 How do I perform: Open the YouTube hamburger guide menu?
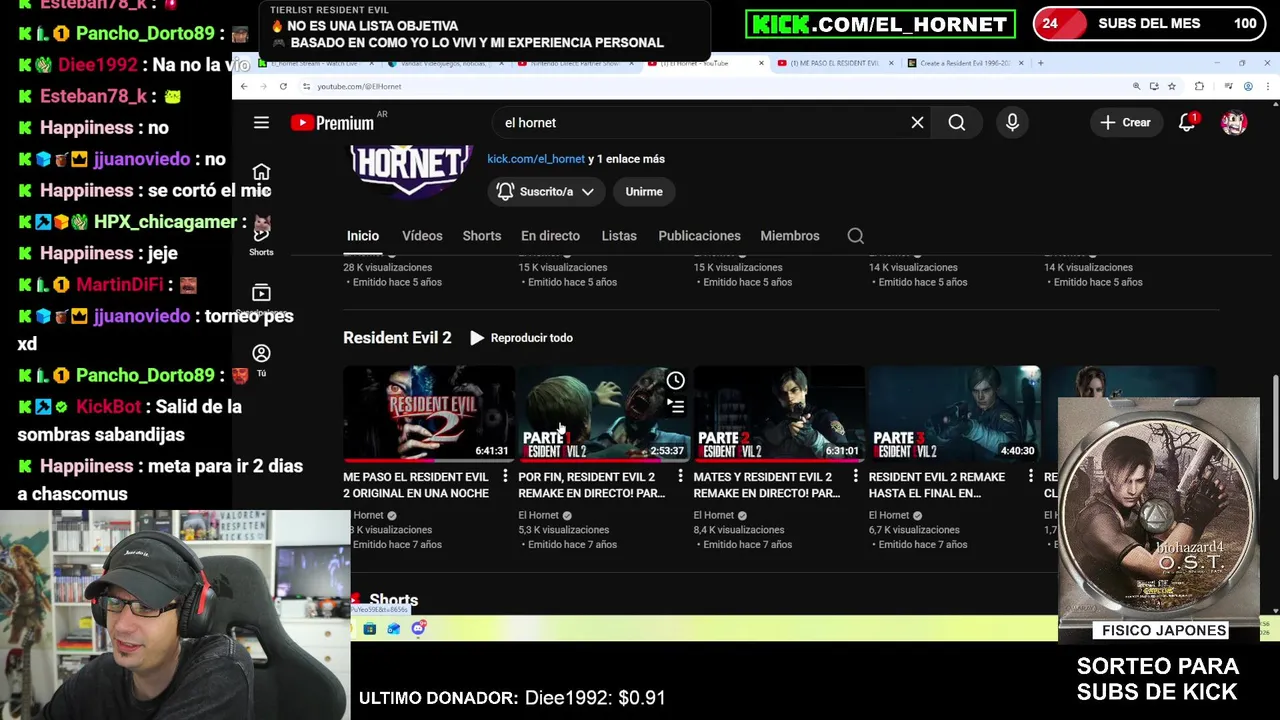pyautogui.click(x=261, y=123)
